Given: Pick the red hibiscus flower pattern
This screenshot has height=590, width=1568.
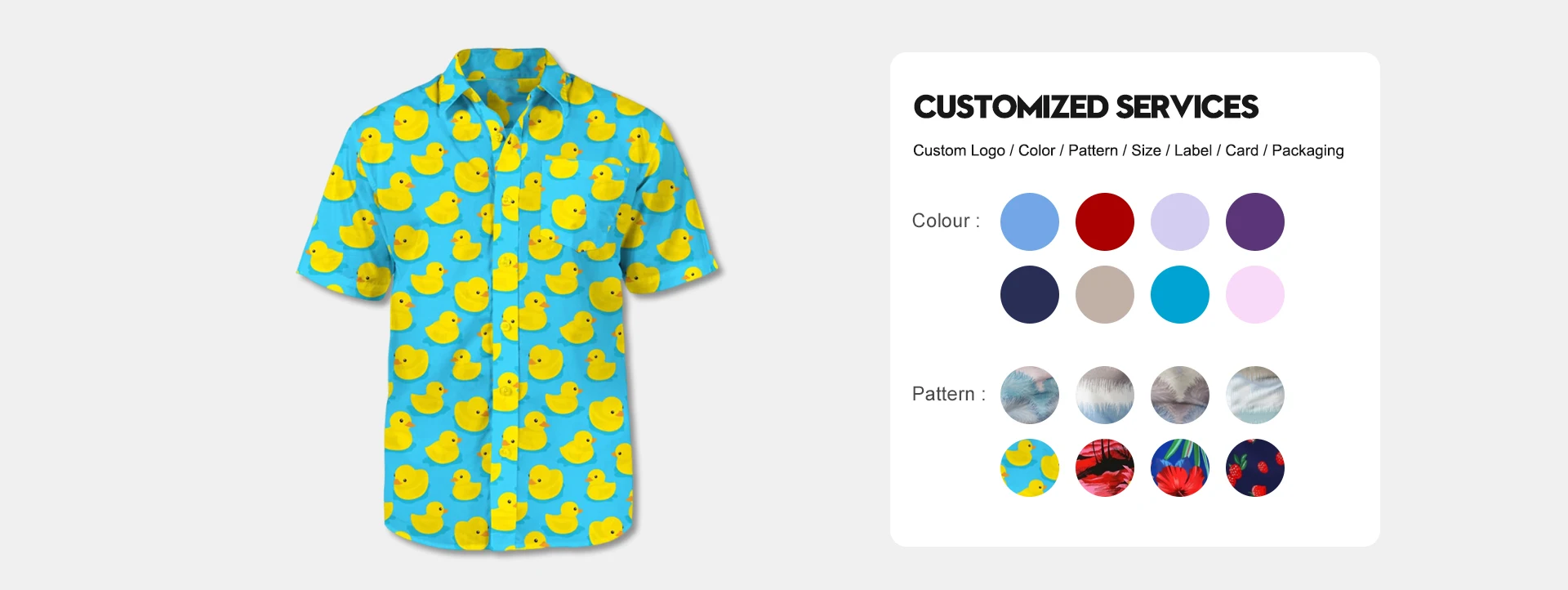Looking at the screenshot, I should point(1179,467).
